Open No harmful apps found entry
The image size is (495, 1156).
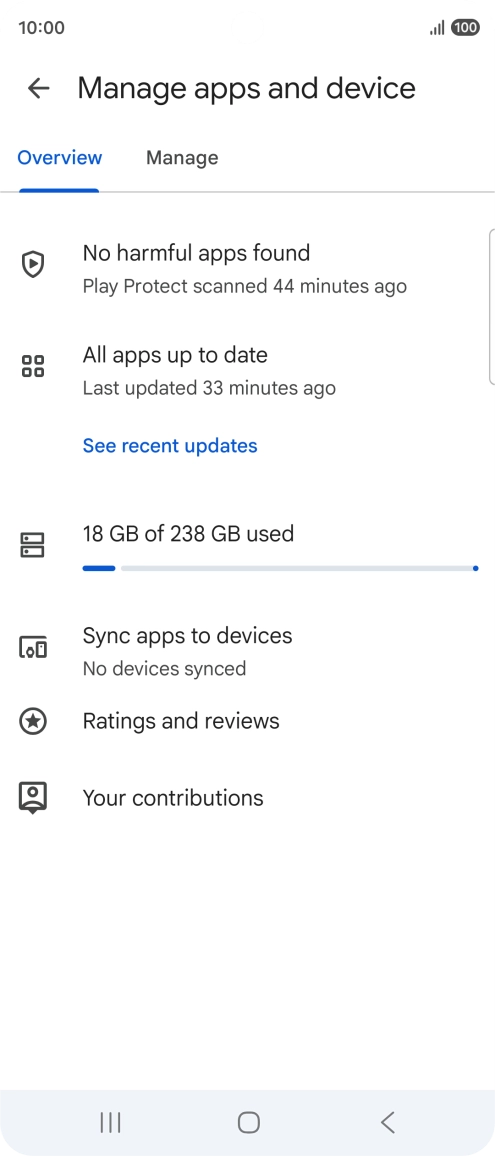pos(247,268)
